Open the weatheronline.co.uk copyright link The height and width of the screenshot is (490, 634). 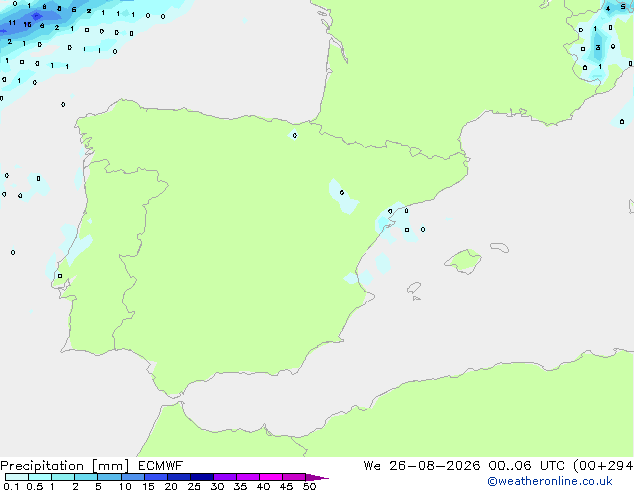pyautogui.click(x=549, y=481)
